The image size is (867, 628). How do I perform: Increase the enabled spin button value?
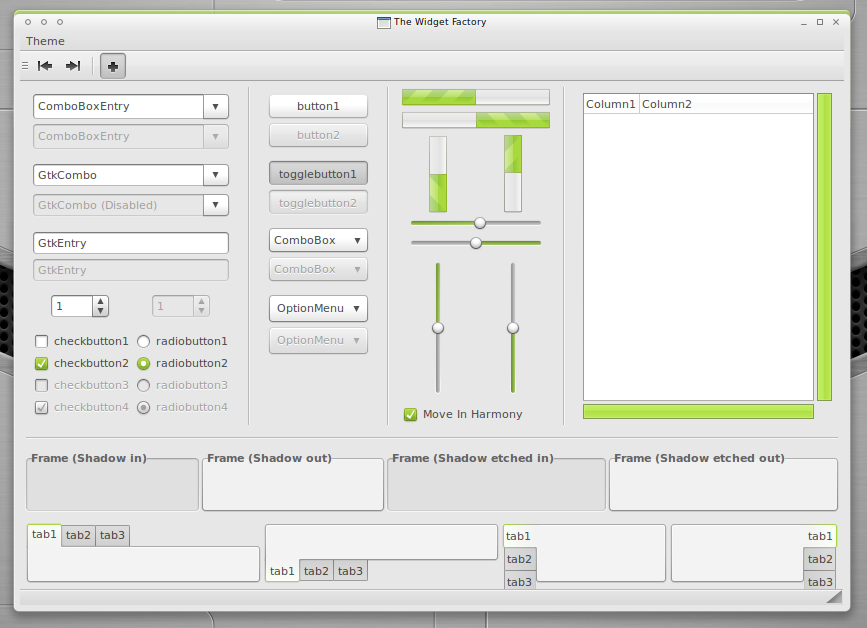[100, 301]
